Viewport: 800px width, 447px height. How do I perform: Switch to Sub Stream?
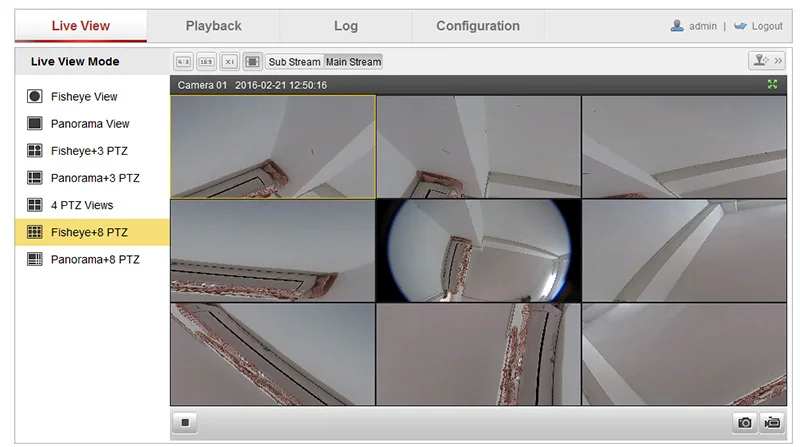pos(294,62)
